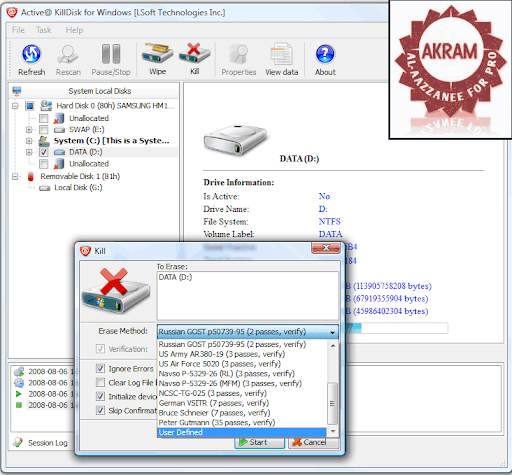Open Properties from the toolbar
The height and width of the screenshot is (475, 512).
point(239,54)
